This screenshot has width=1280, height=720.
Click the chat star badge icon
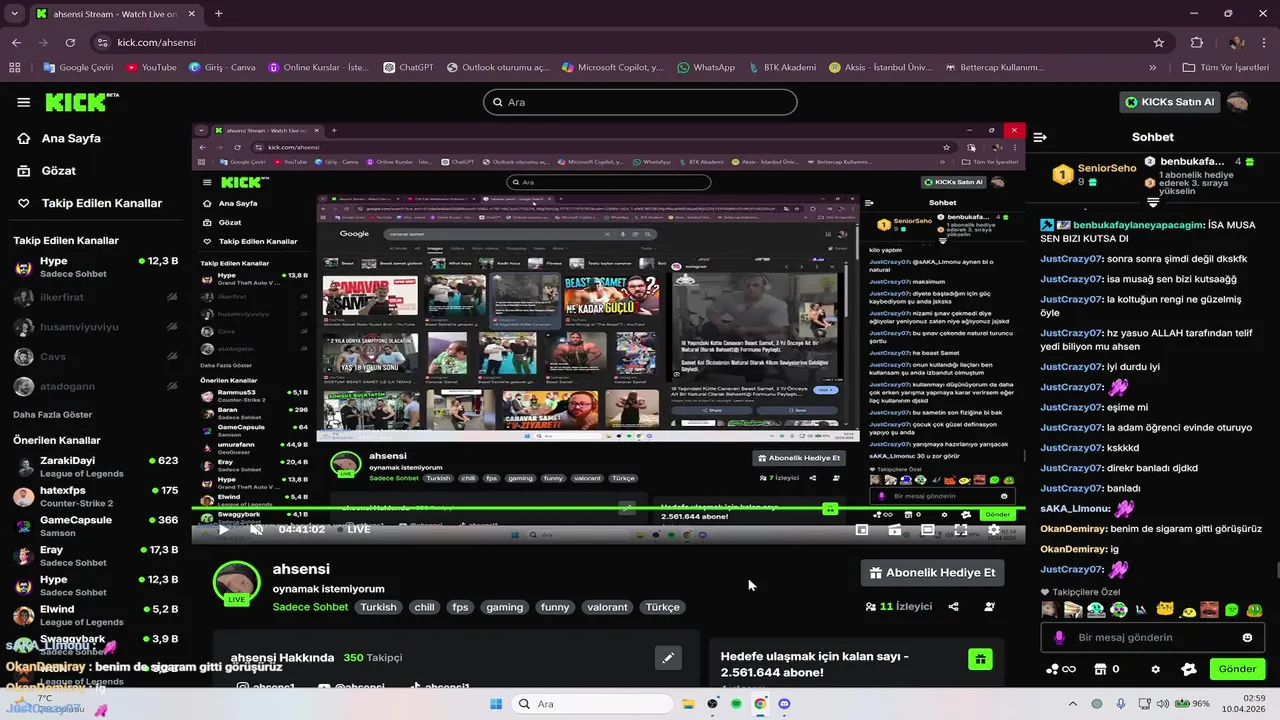(1188, 669)
